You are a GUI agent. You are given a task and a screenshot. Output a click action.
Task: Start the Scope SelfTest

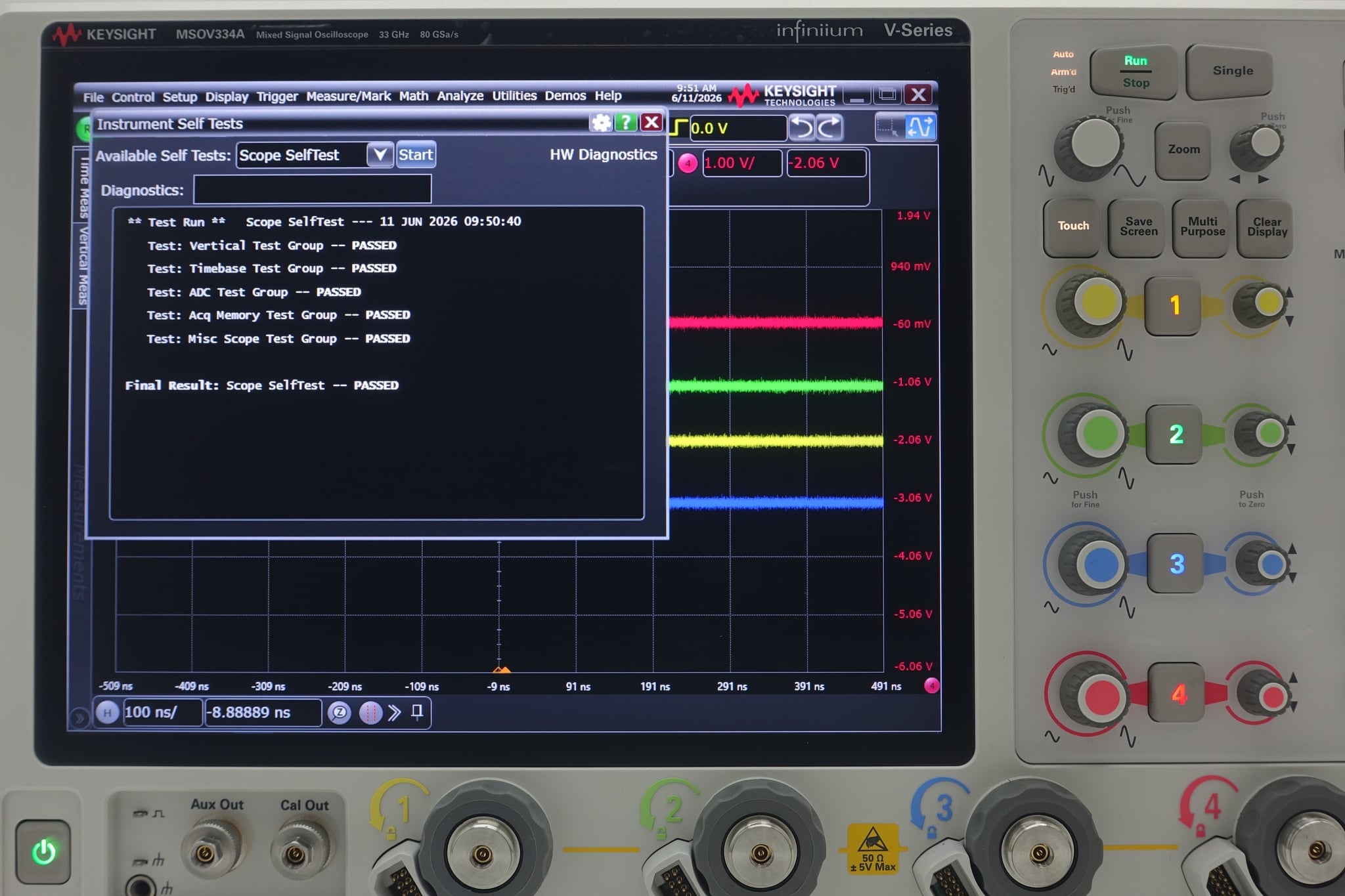coord(416,155)
